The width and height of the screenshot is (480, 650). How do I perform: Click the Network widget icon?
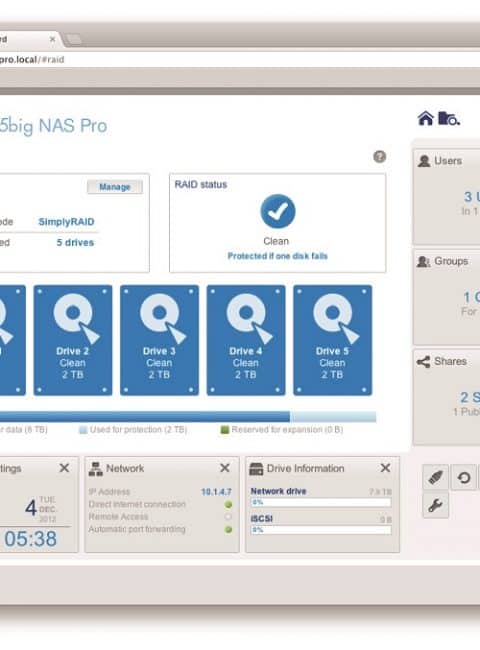click(96, 469)
